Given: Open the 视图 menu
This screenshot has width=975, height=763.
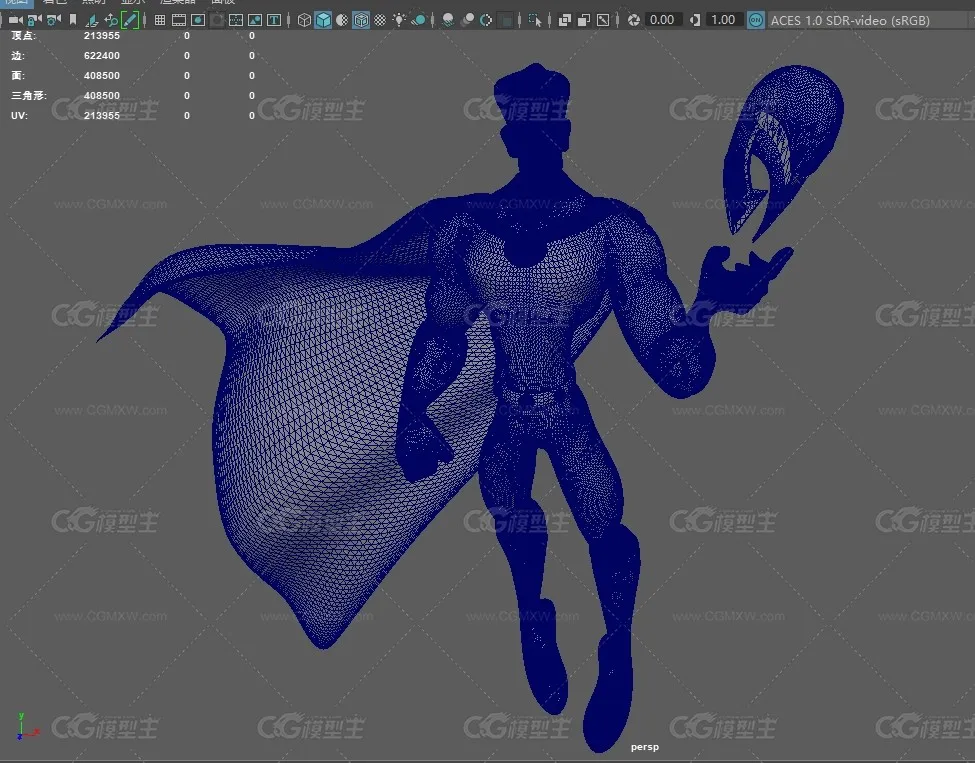Looking at the screenshot, I should [x=16, y=2].
